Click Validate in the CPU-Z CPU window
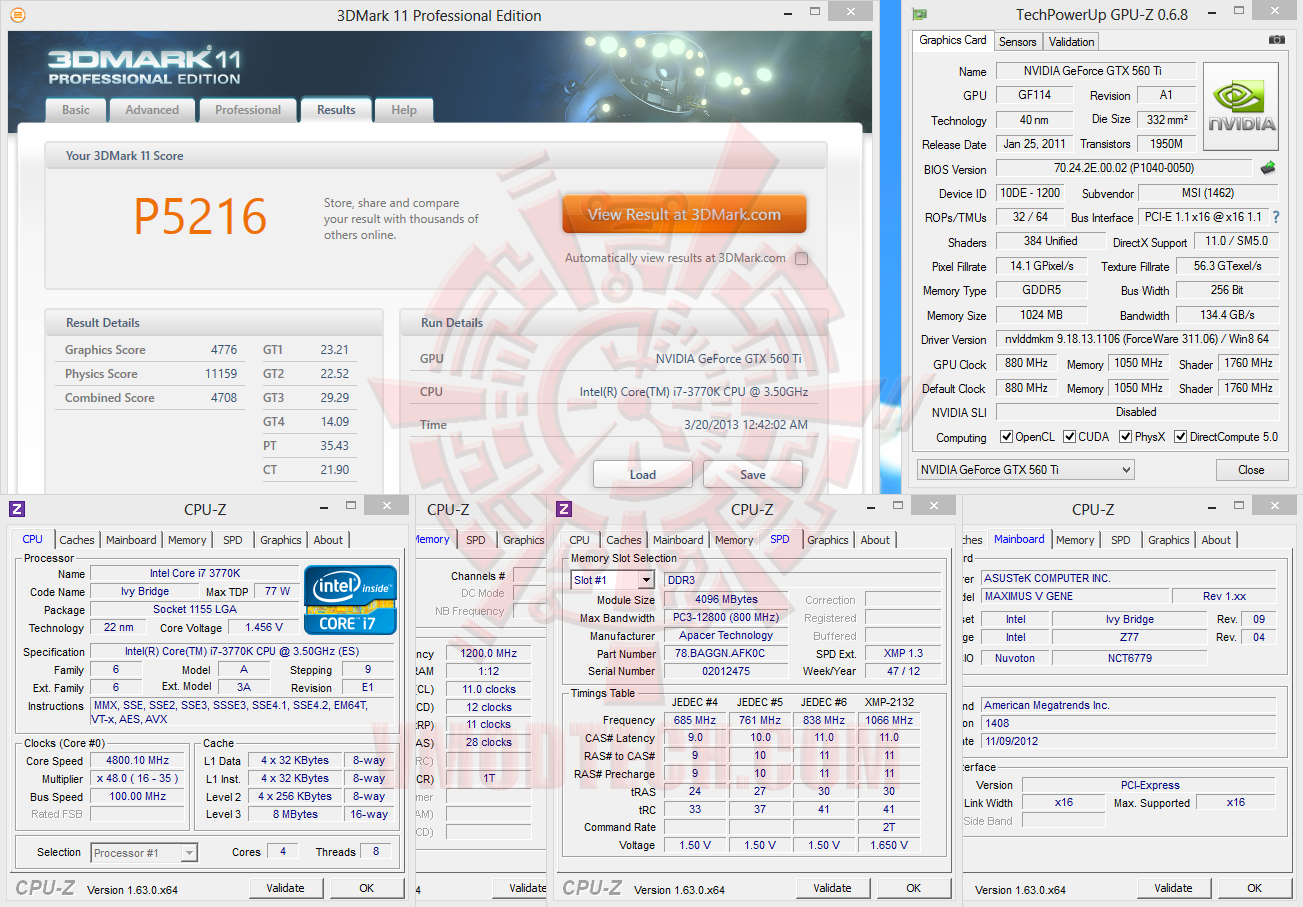 [285, 888]
